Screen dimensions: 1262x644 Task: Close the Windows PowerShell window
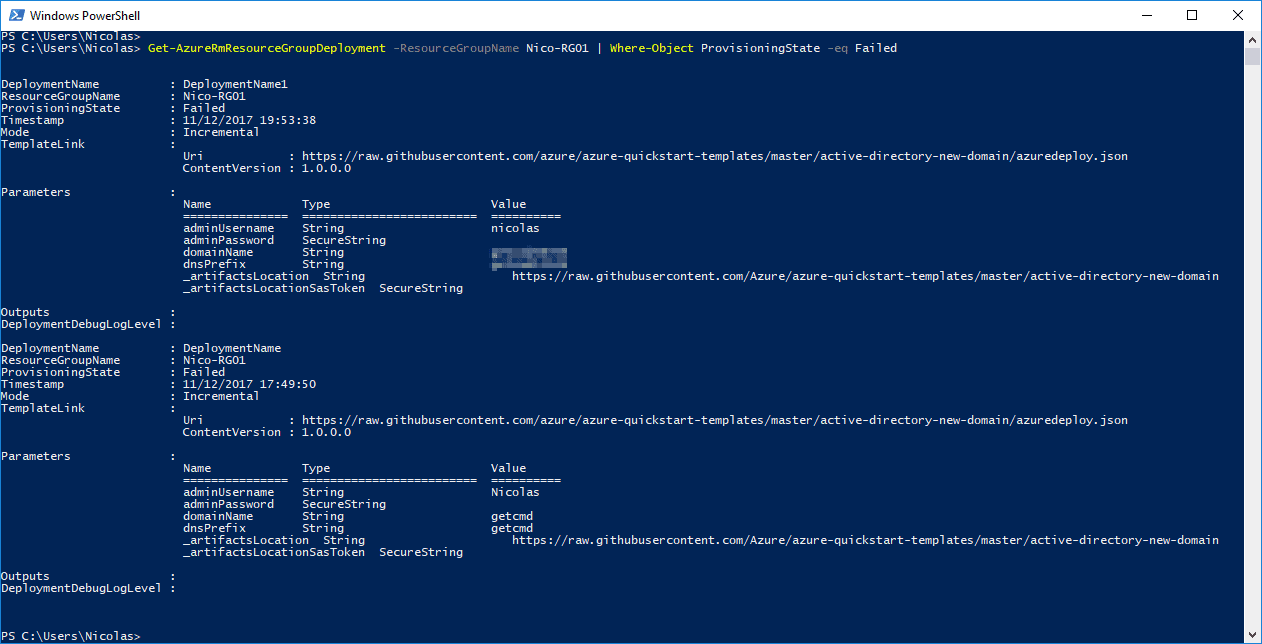tap(1238, 15)
